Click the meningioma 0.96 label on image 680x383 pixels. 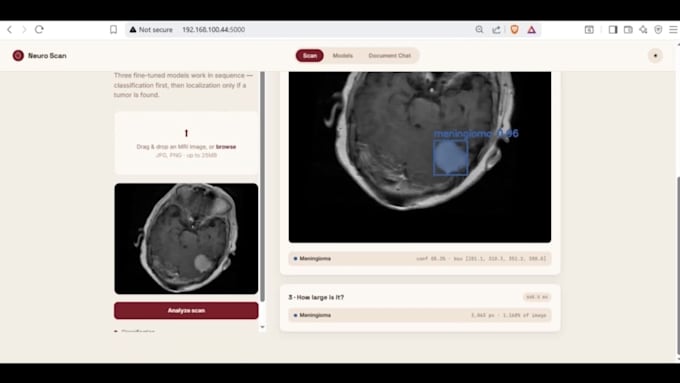coord(476,134)
